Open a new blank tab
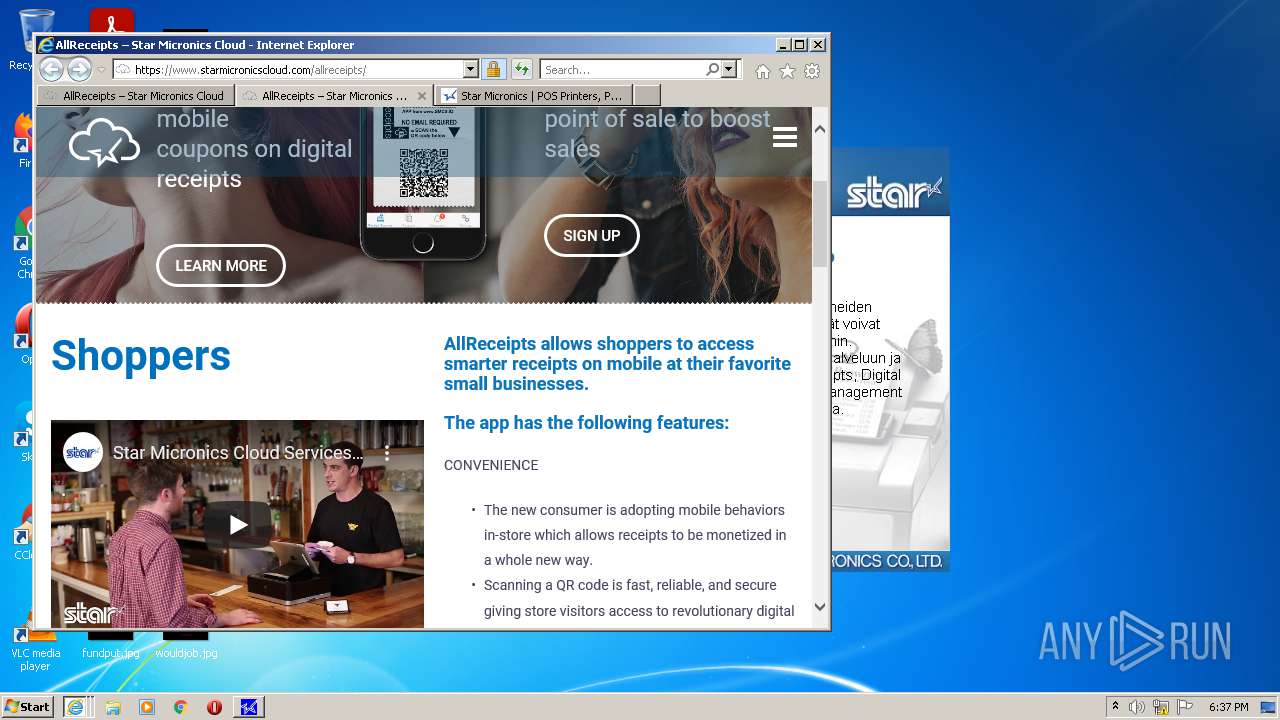1280x720 pixels. 647,96
